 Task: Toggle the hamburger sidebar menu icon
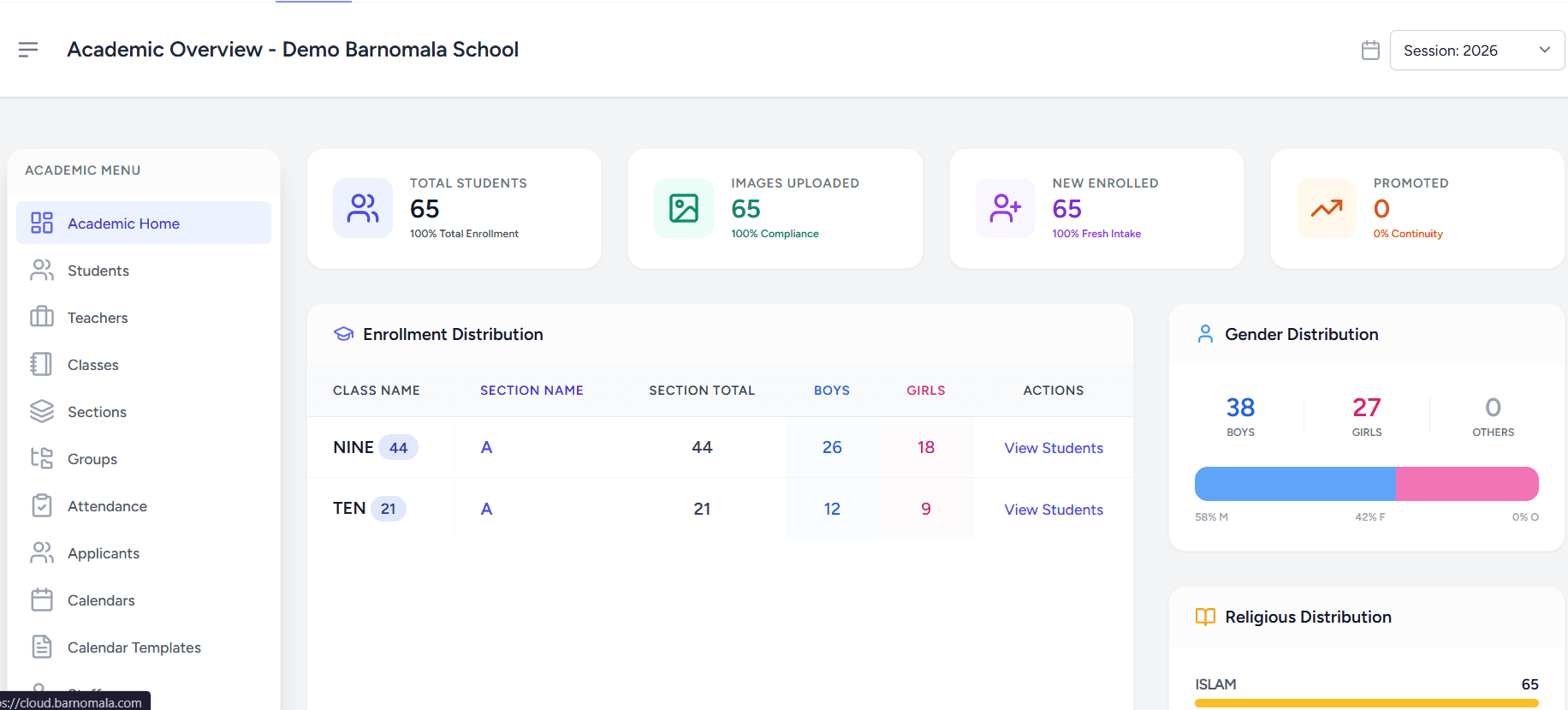pyautogui.click(x=28, y=50)
